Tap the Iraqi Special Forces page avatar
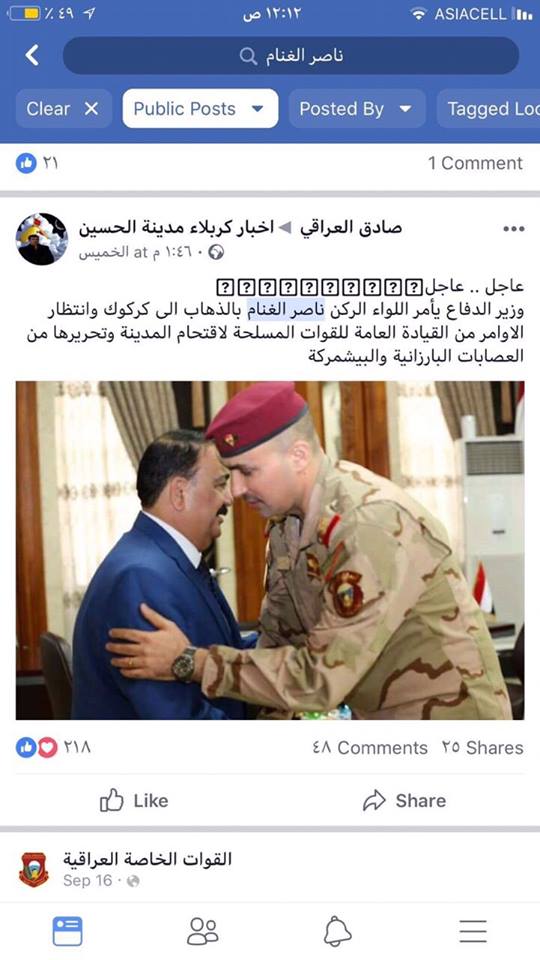Screen dimensions: 540x960 tap(34, 869)
